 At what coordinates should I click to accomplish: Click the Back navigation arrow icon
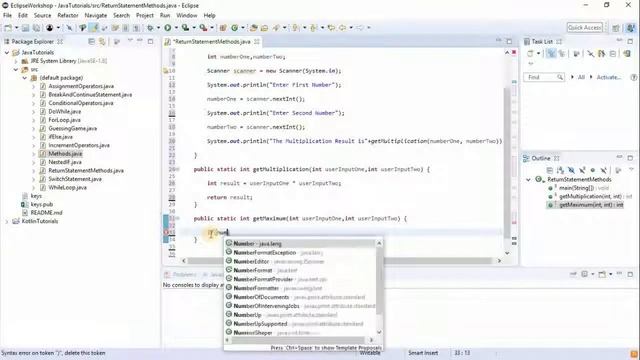(342, 28)
